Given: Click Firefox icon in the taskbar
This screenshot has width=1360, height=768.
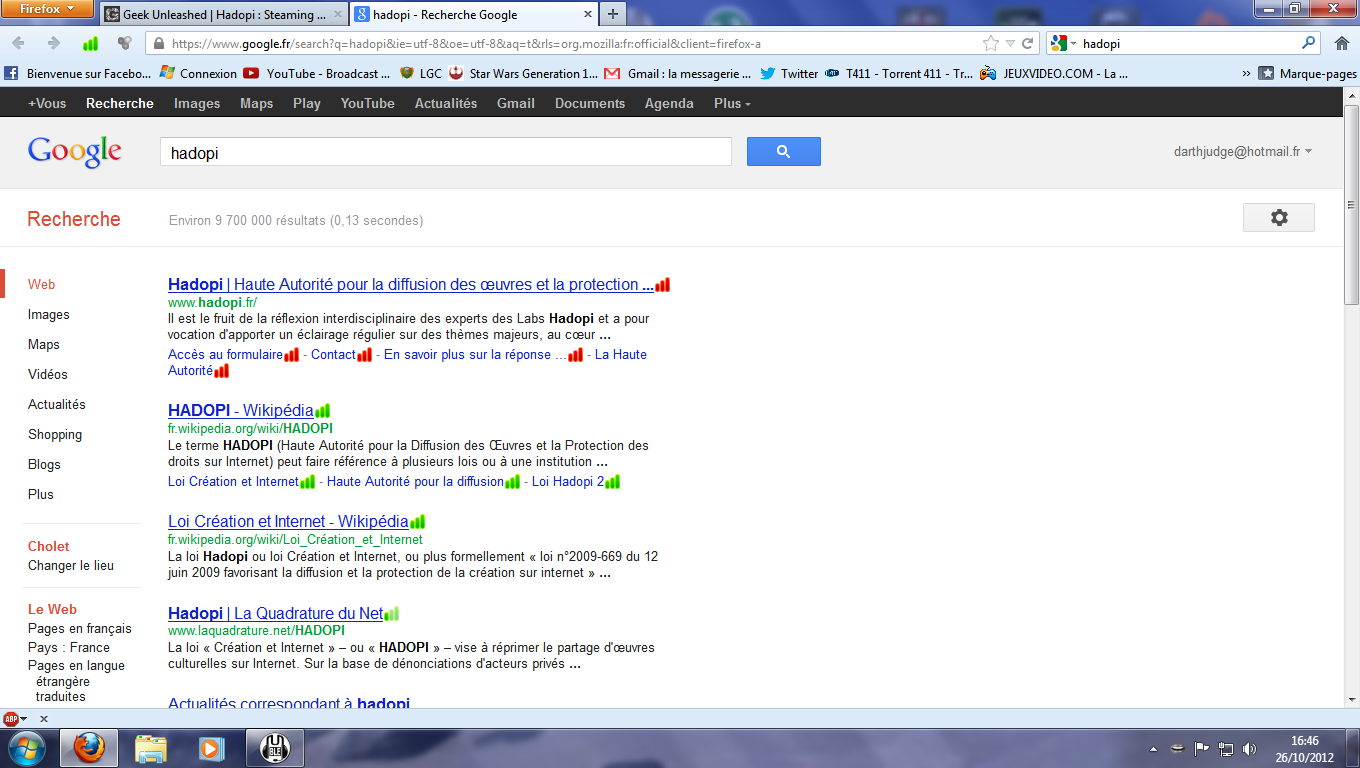Looking at the screenshot, I should click(89, 748).
